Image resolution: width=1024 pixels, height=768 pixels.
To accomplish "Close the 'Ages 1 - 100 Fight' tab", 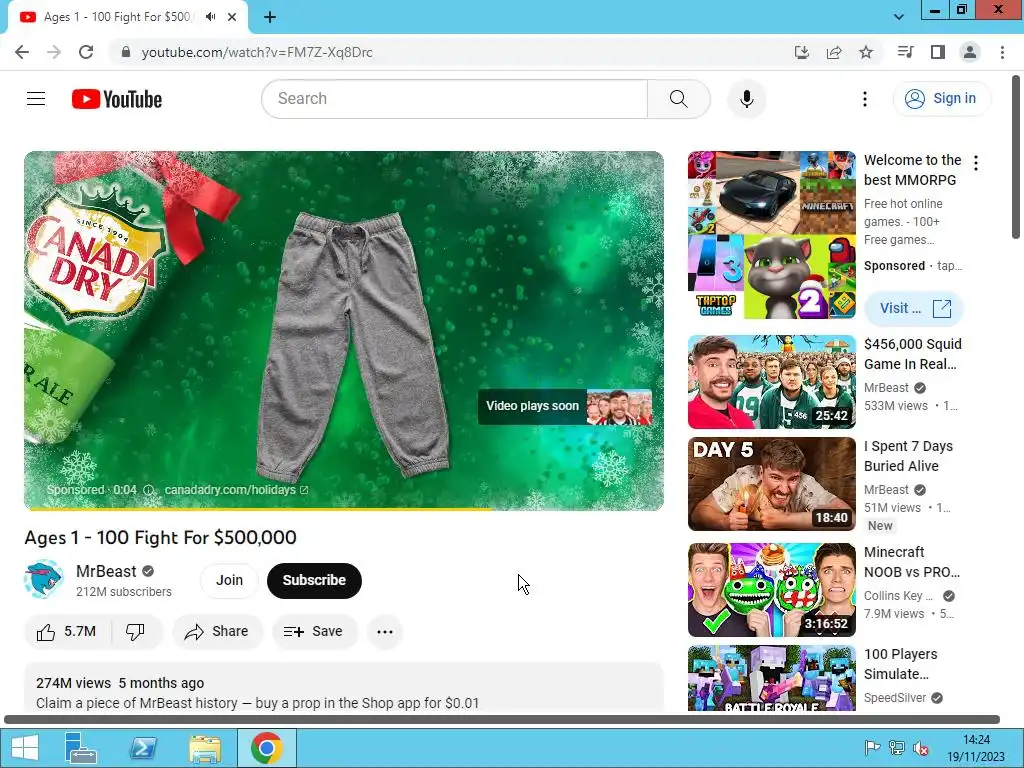I will (x=232, y=17).
